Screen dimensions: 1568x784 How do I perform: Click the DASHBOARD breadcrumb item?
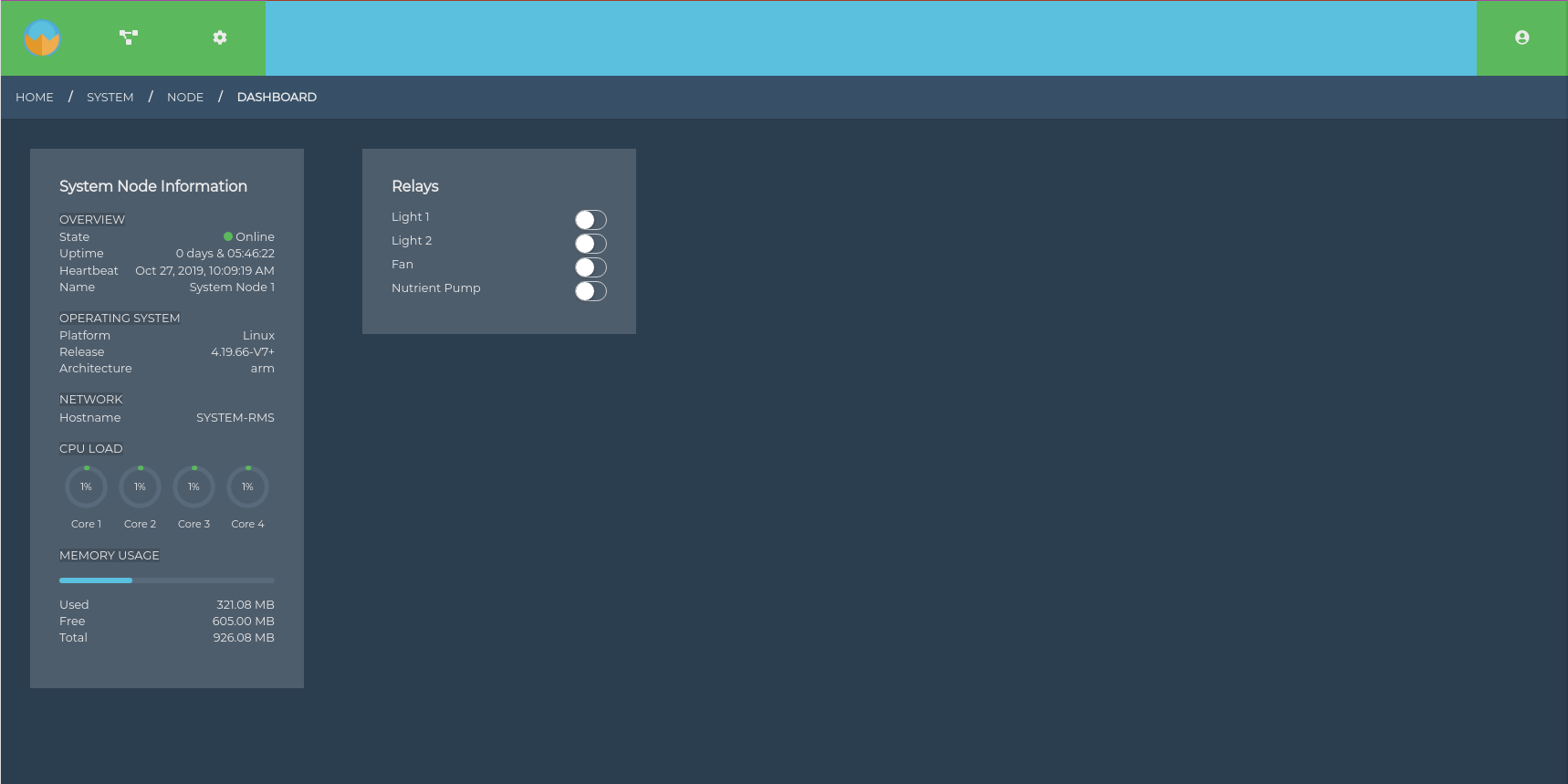[x=277, y=97]
